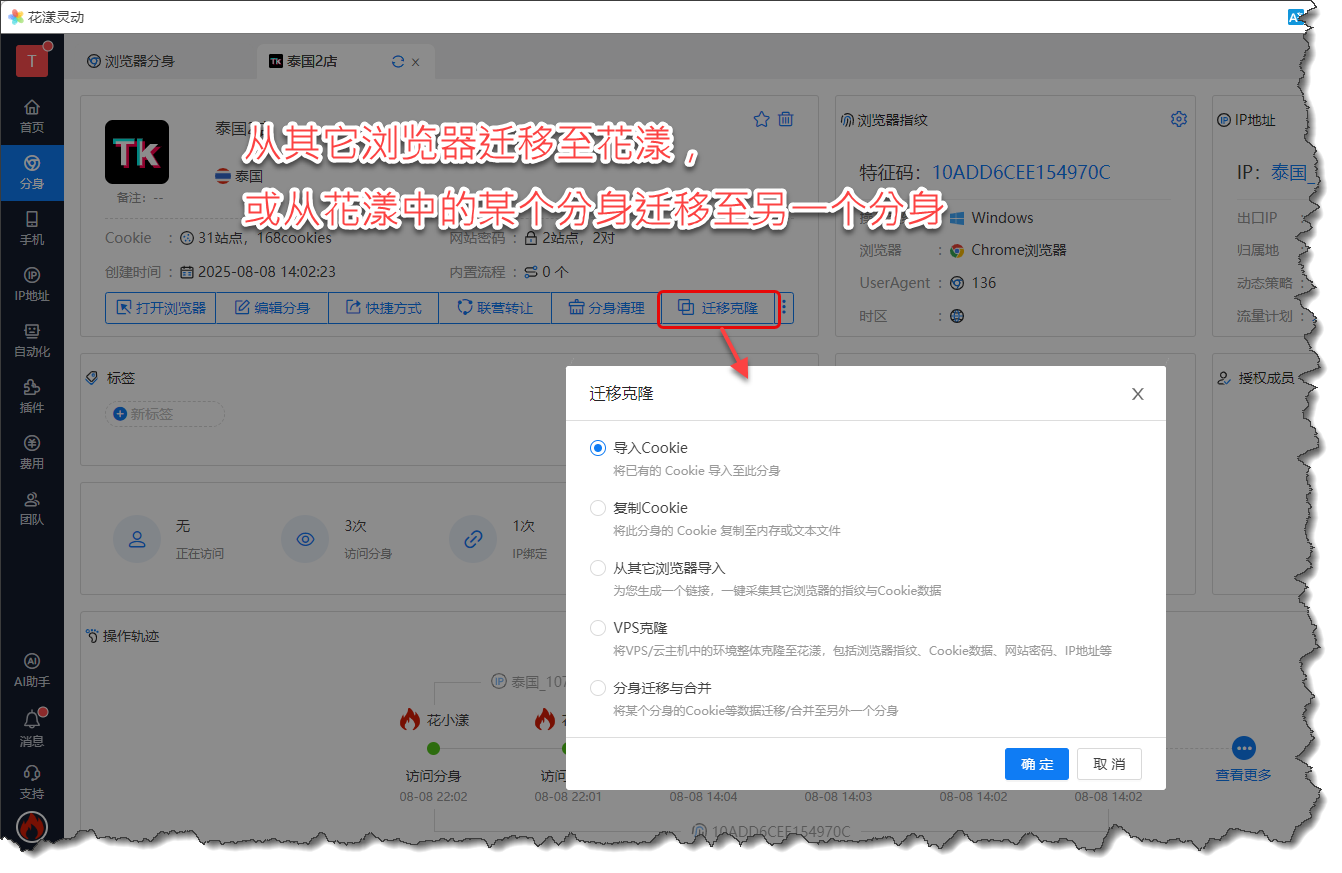The width and height of the screenshot is (1342, 873).
Task: Click the TikTok profile thumbnail
Action: click(x=137, y=152)
